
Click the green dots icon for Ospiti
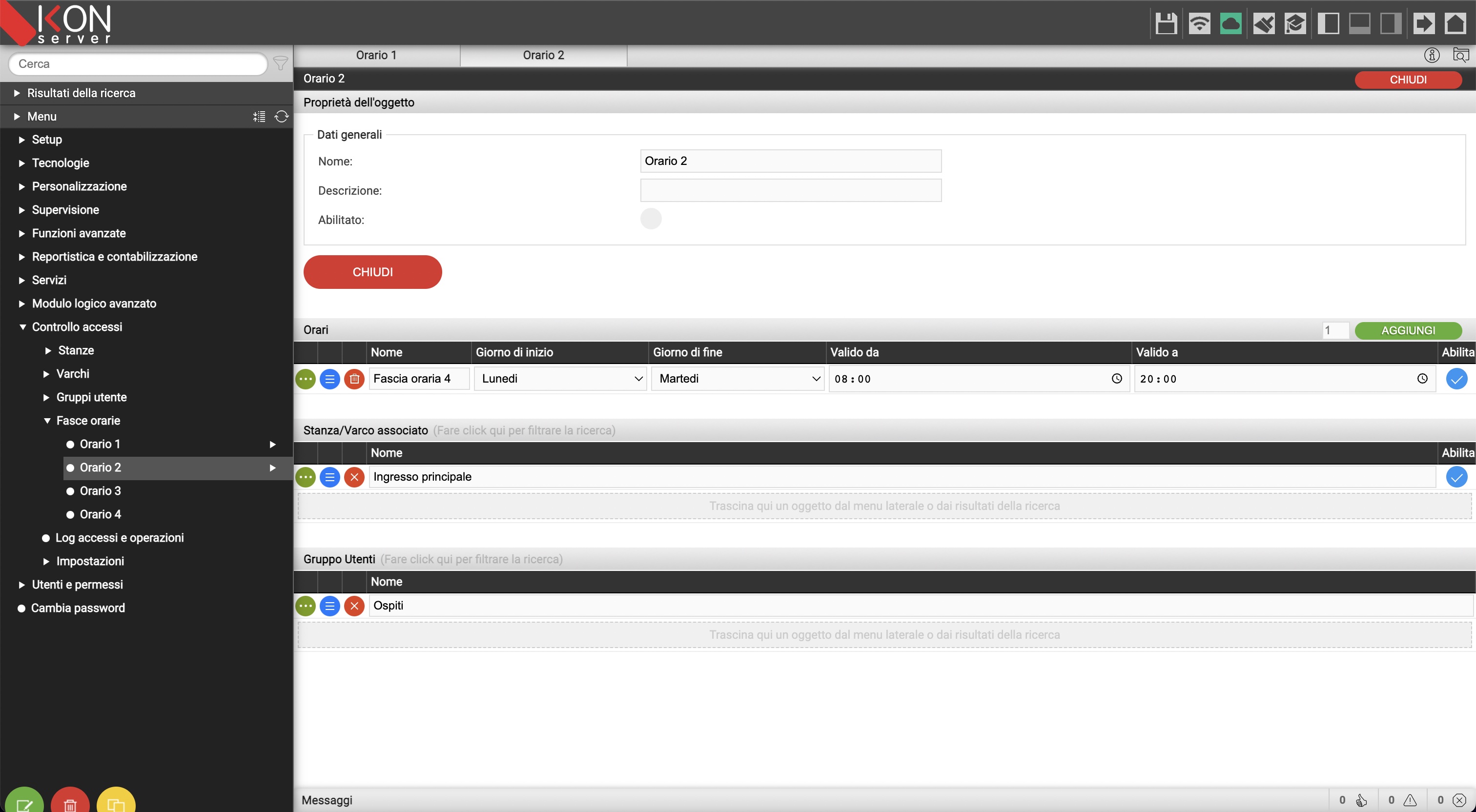[306, 606]
